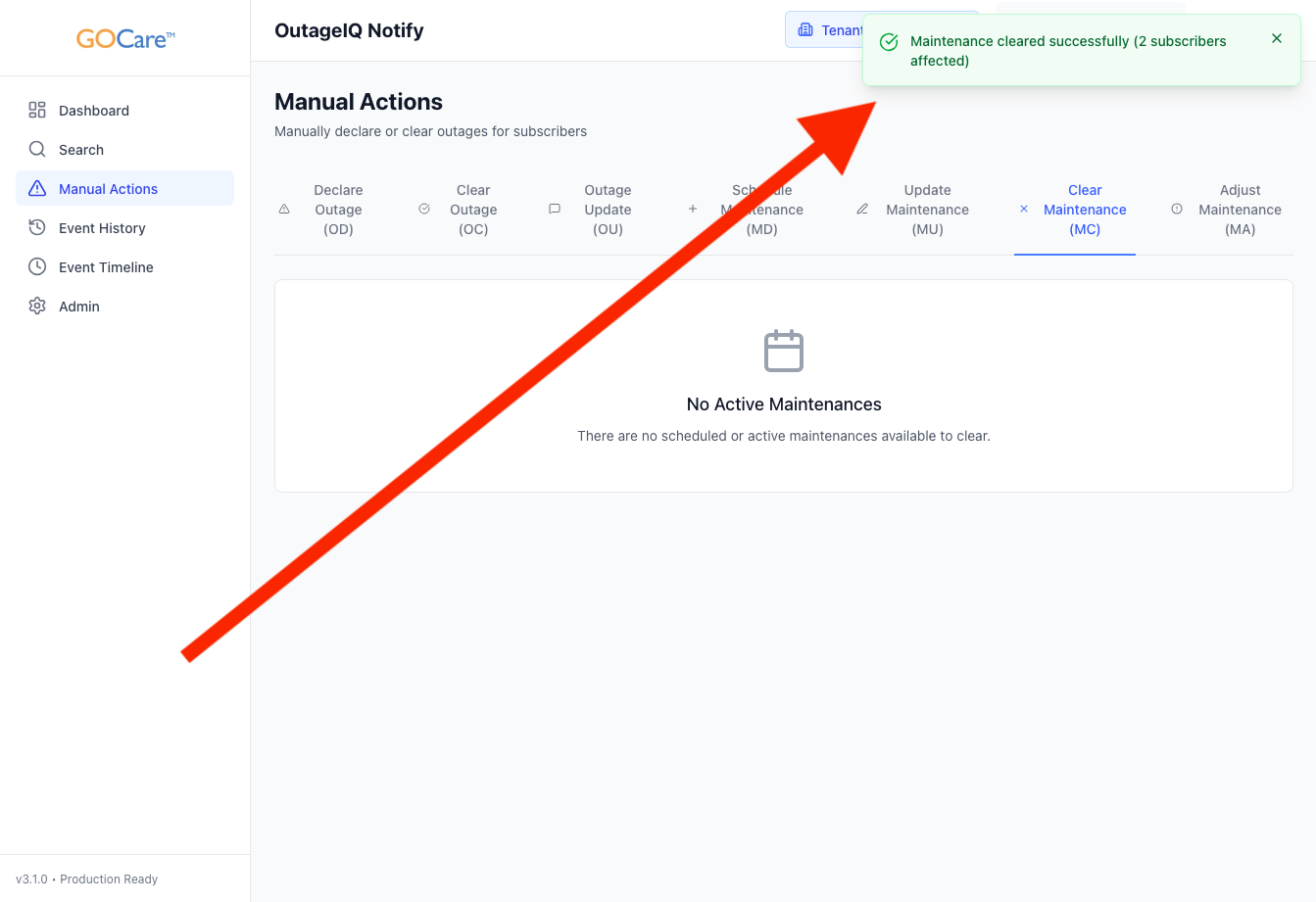Click the green success checkmark icon

click(x=889, y=42)
